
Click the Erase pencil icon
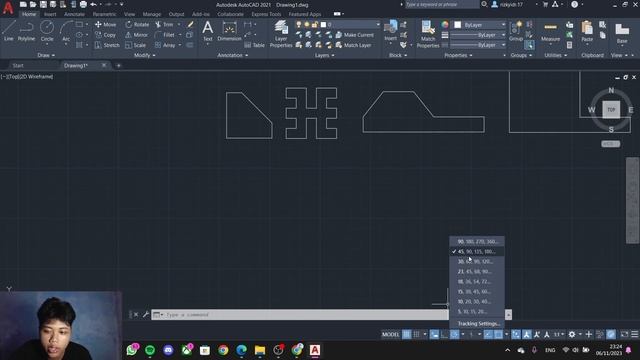tap(190, 24)
